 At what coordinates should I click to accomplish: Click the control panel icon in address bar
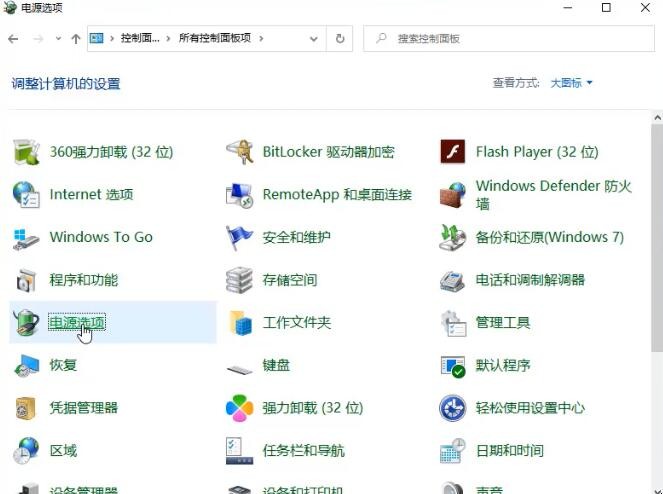[x=96, y=38]
